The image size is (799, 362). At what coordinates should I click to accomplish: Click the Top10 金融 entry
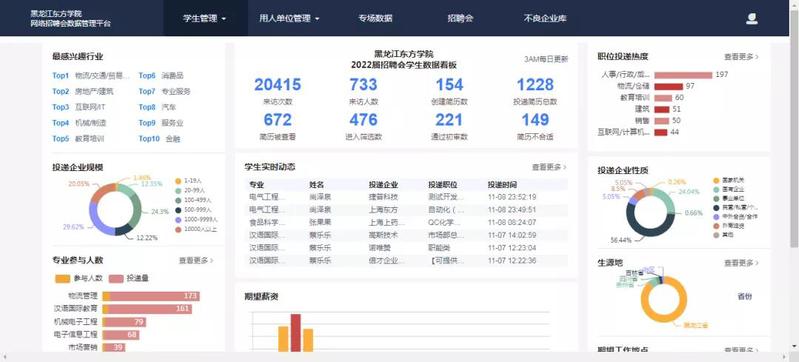159,139
